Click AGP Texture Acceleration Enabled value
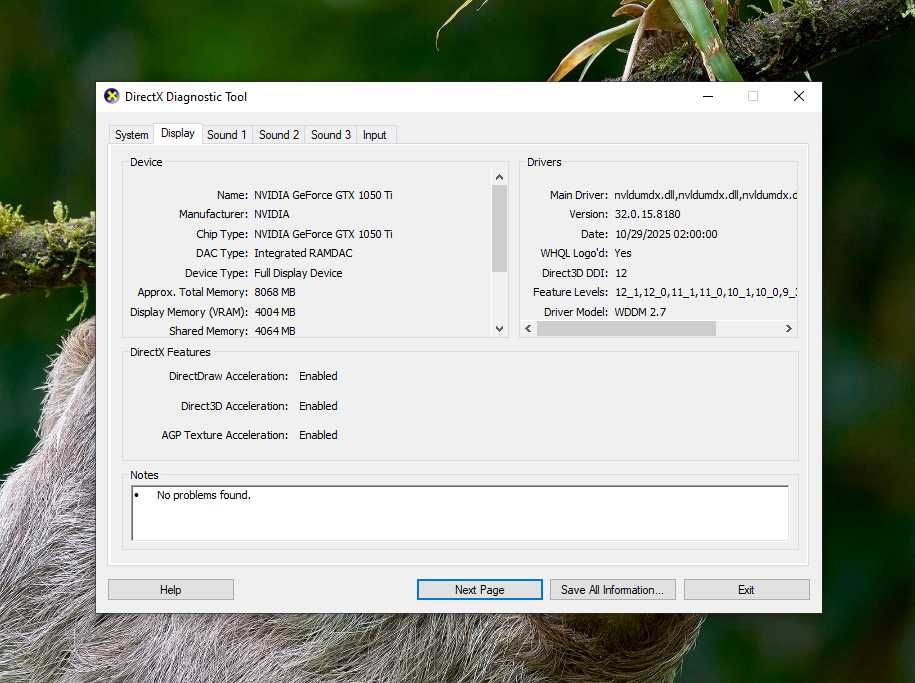915x683 pixels. [318, 435]
